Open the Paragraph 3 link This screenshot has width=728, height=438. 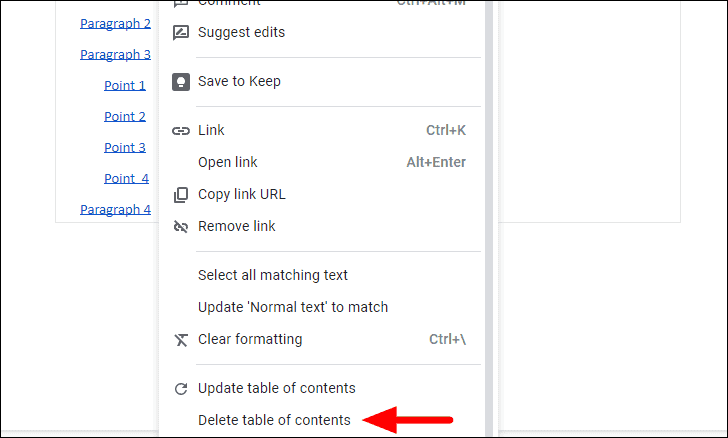tap(115, 55)
